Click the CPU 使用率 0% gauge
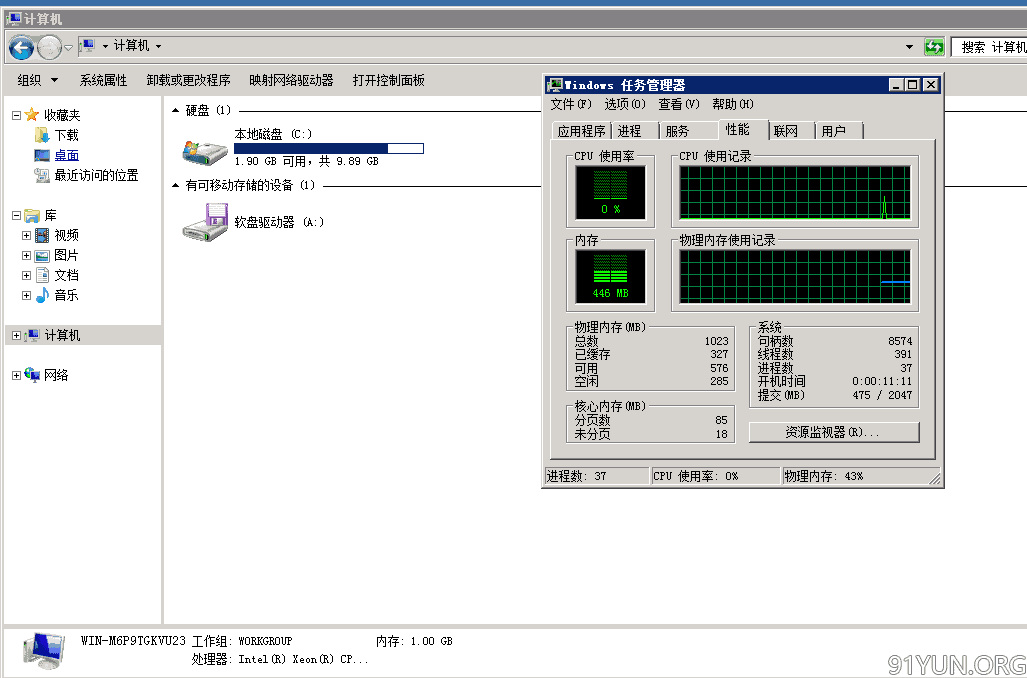Screen dimensions: 1027x678 [x=610, y=192]
